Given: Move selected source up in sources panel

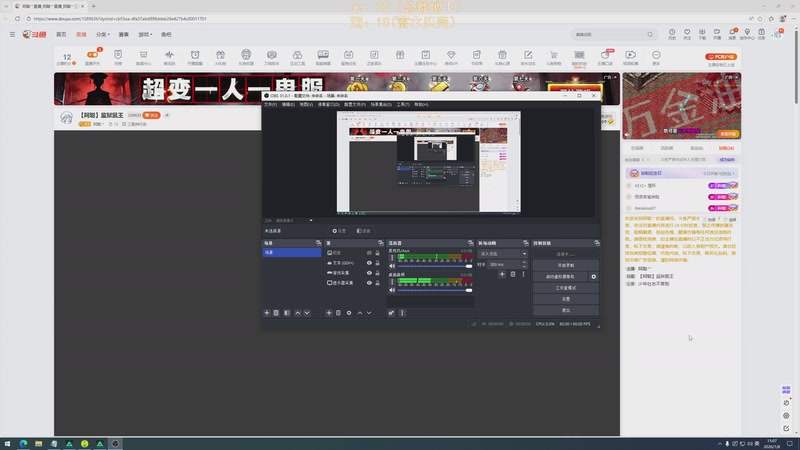Looking at the screenshot, I should [x=360, y=313].
